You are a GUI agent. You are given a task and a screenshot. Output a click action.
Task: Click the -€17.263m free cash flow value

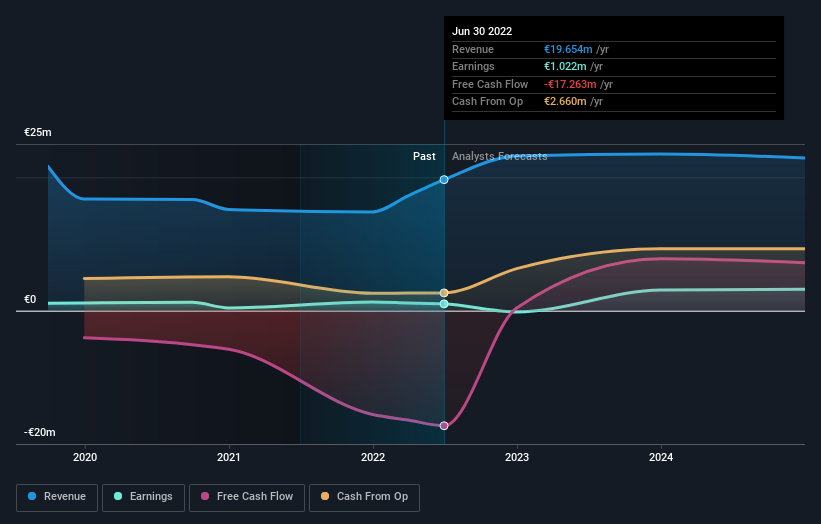[x=570, y=84]
